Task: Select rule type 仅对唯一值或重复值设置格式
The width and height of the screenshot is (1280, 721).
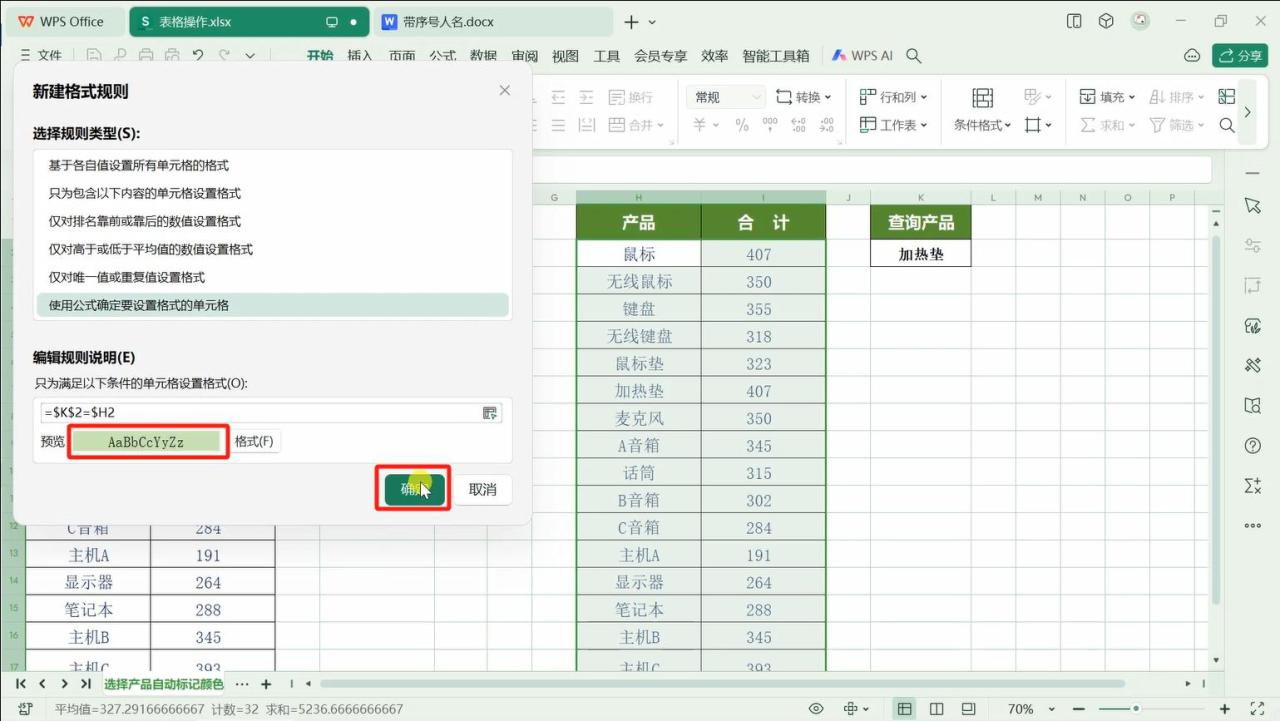Action: coord(272,277)
